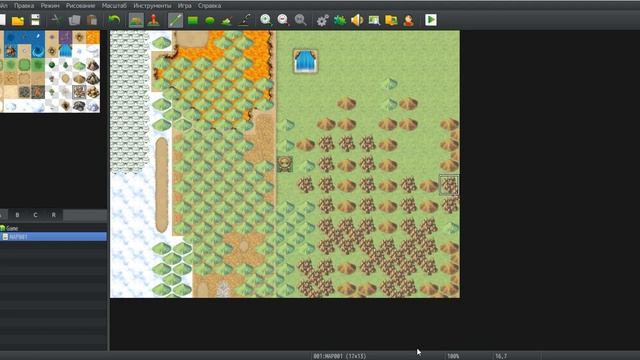Start playtest with green play button

(431, 20)
